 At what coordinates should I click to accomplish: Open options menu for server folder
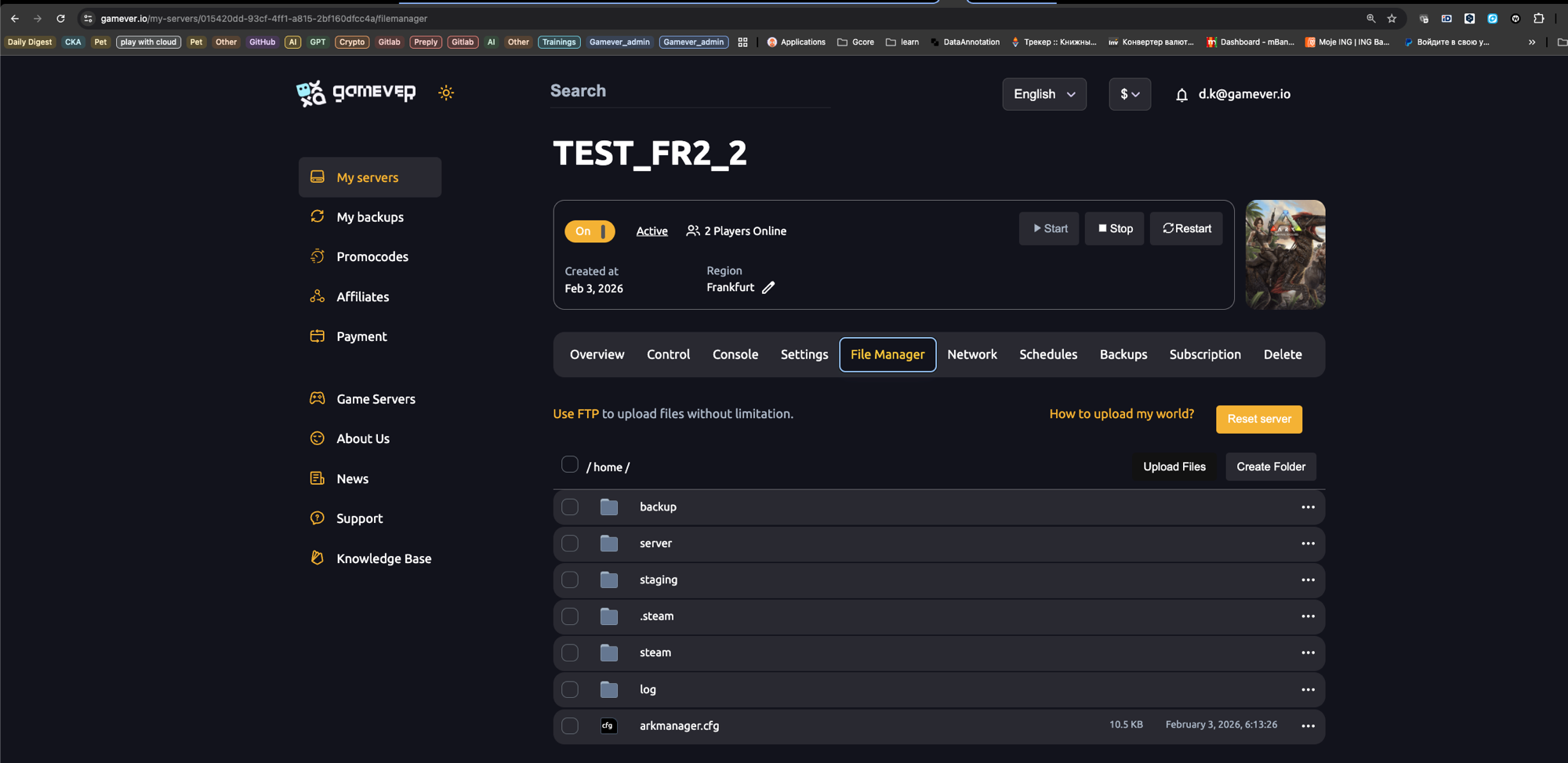[1308, 543]
